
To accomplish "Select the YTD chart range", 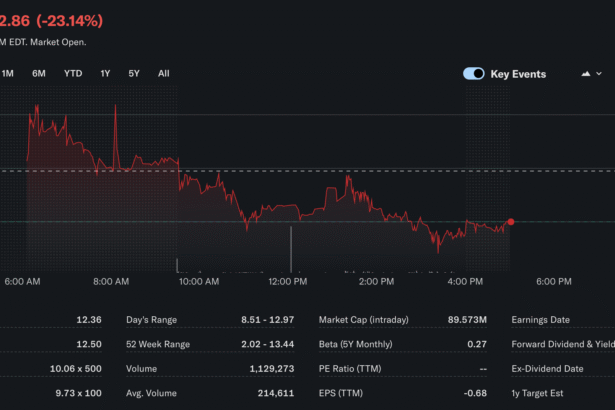I will click(73, 73).
